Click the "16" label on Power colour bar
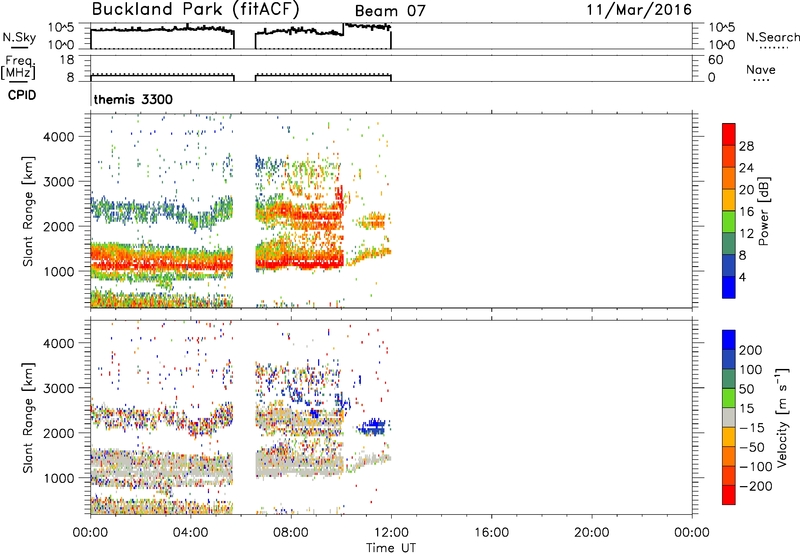 tap(746, 212)
